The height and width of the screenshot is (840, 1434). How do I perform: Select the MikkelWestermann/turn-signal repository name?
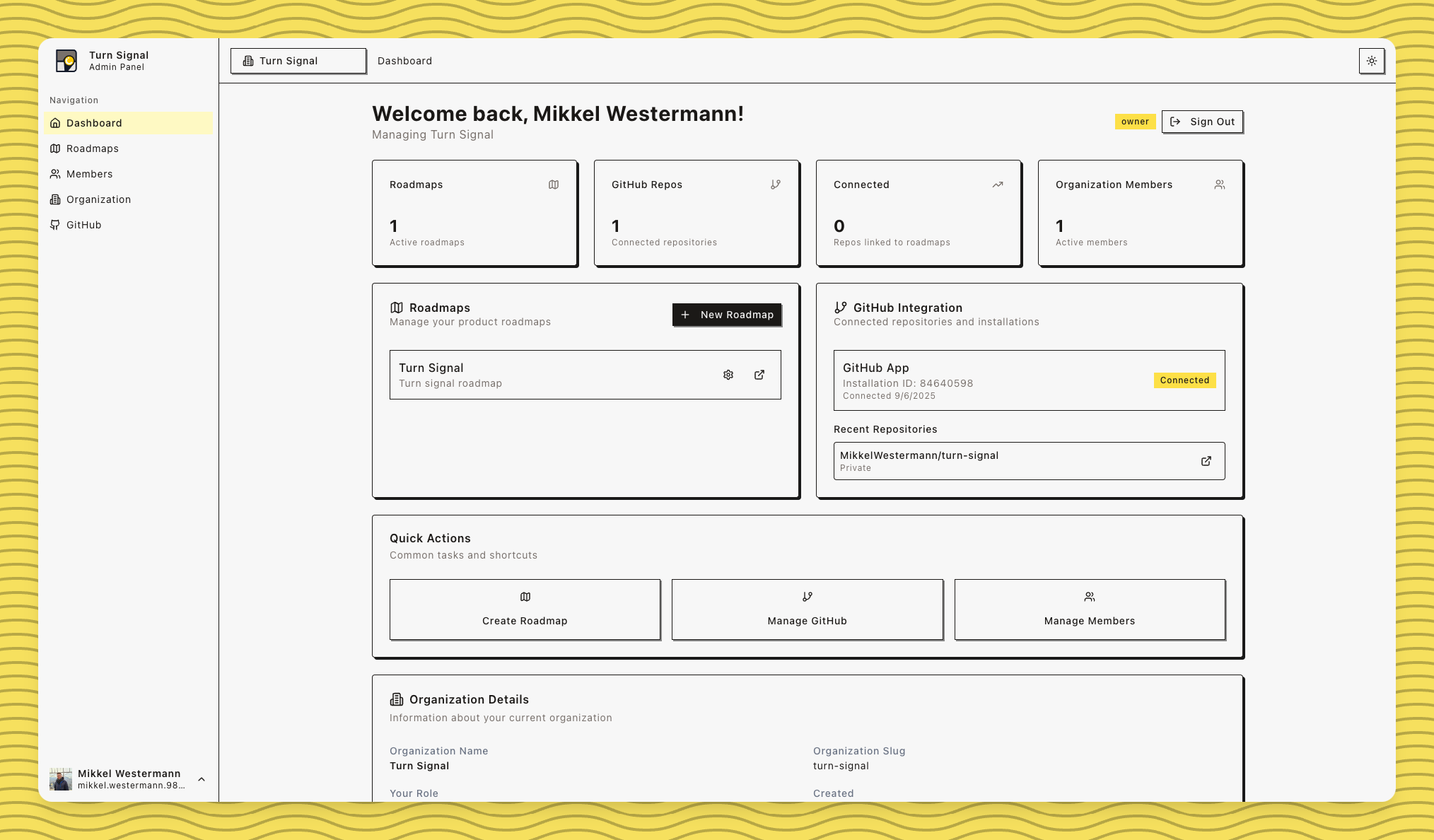pos(919,455)
